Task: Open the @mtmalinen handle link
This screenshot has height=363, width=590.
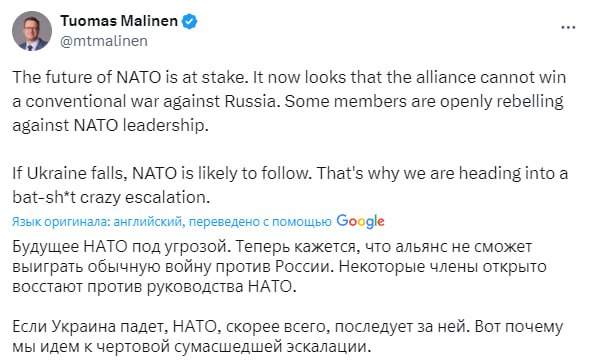Action: (x=104, y=41)
